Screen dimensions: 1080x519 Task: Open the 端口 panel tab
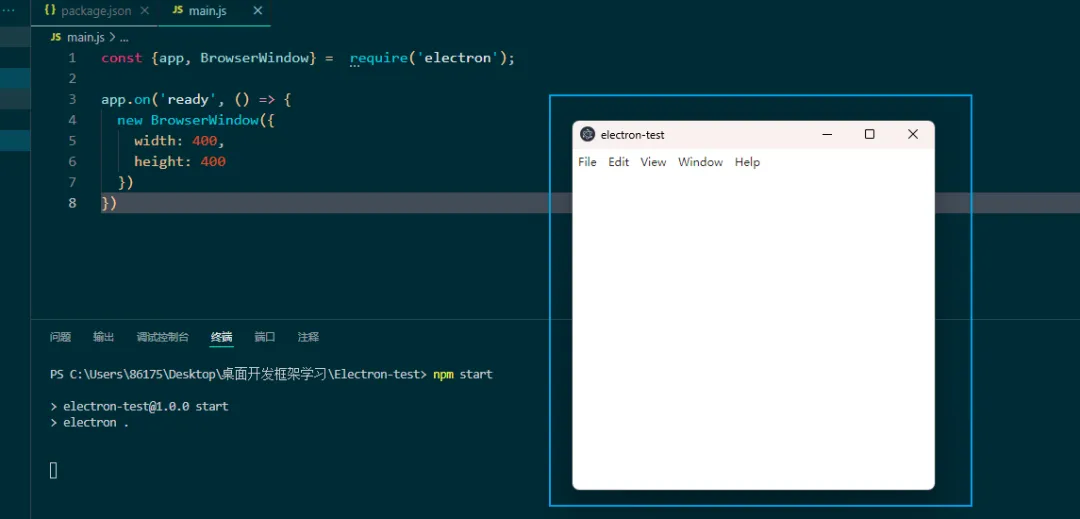265,337
